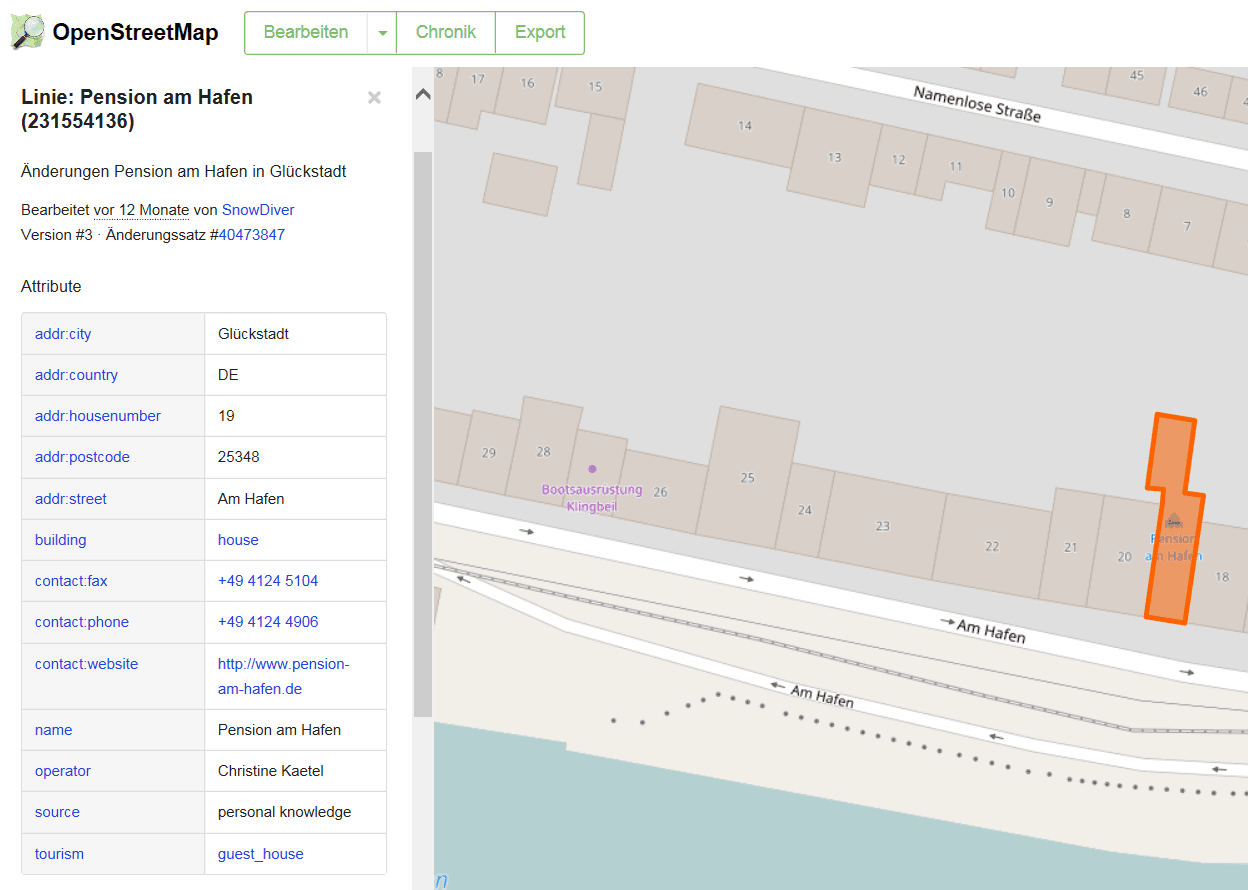Viewport: 1248px width, 890px height.
Task: Open the guest_house value link
Action: pos(261,854)
